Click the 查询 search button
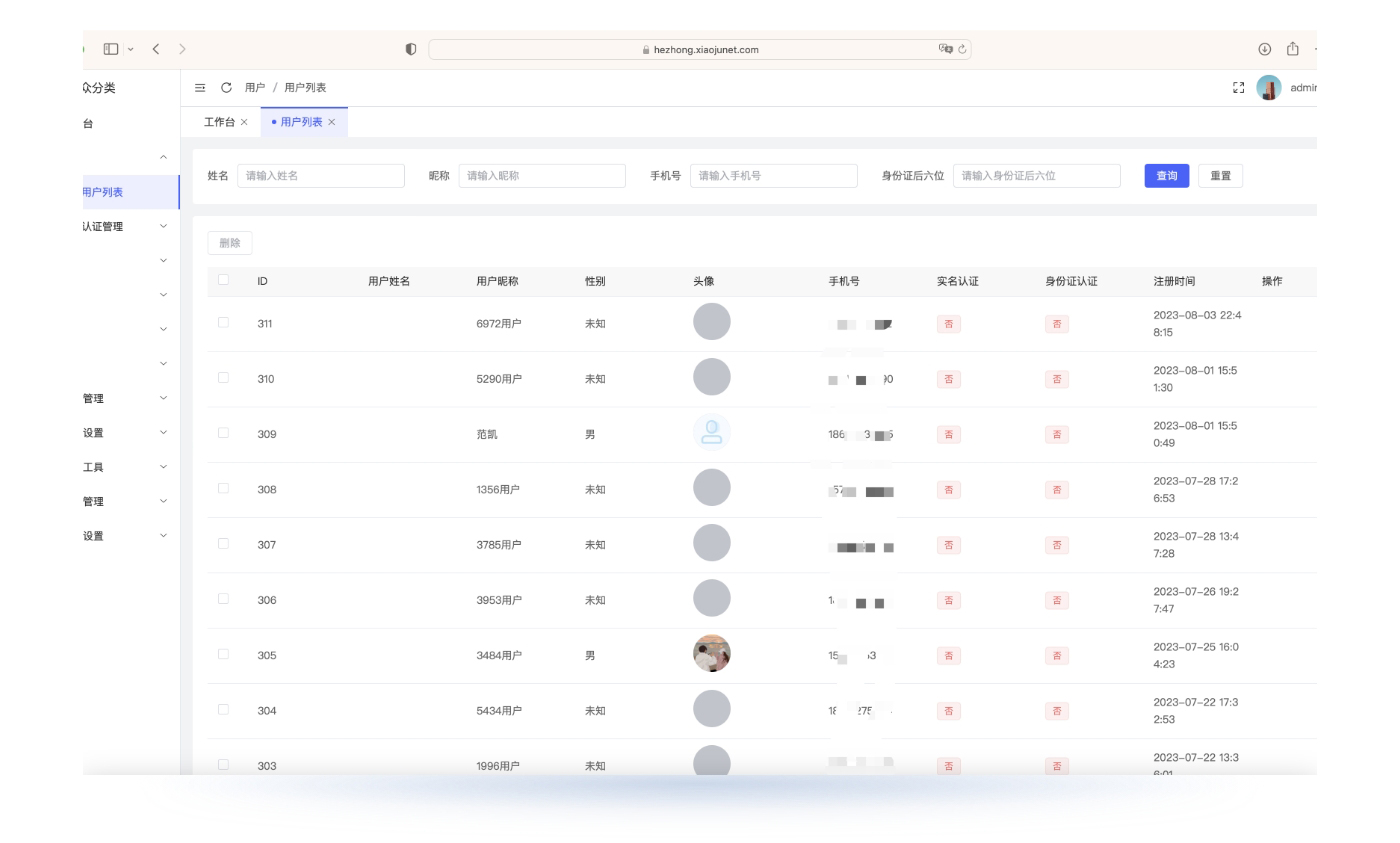1400x843 pixels. click(1166, 176)
